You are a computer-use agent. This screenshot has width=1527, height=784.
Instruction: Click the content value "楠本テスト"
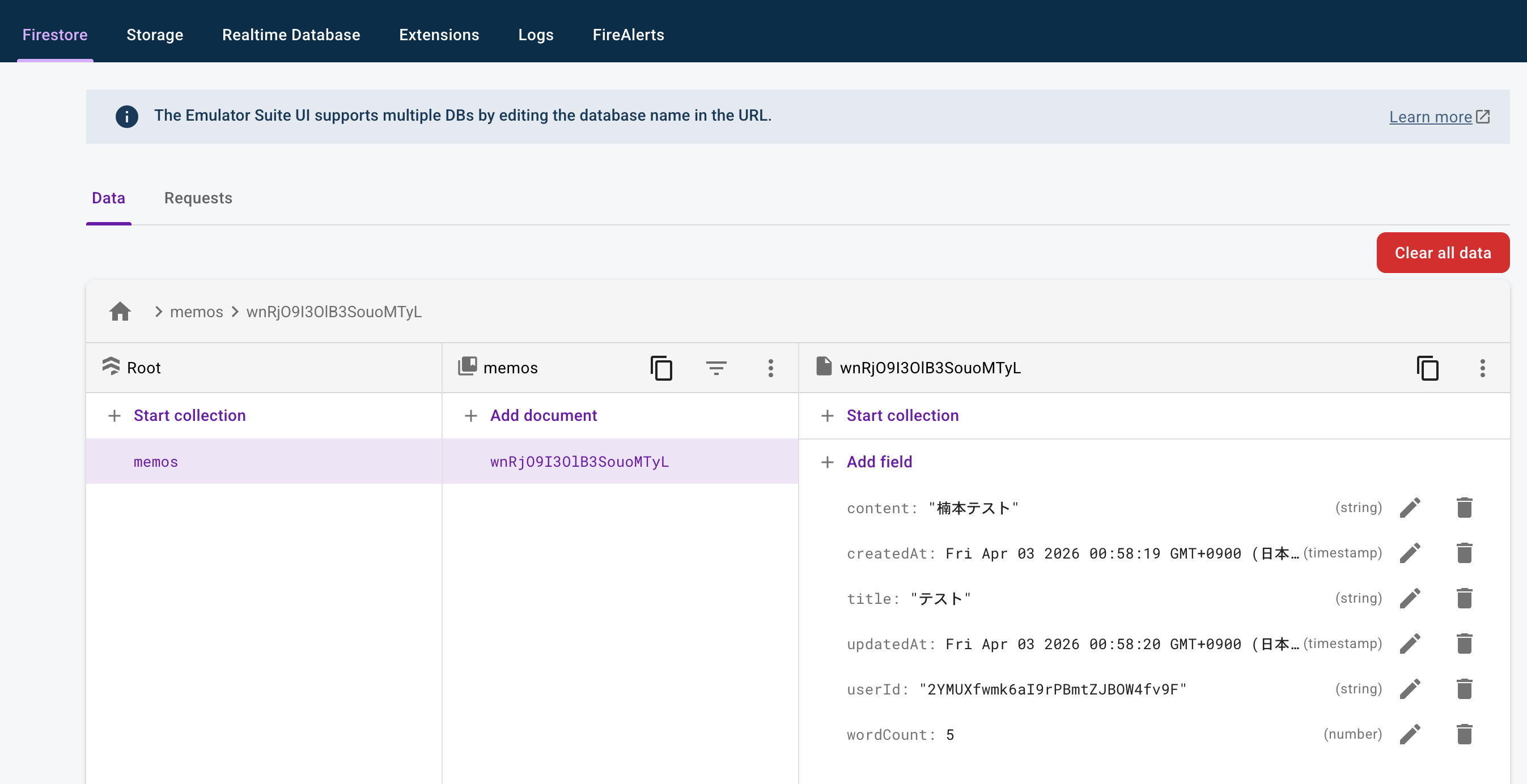click(973, 509)
